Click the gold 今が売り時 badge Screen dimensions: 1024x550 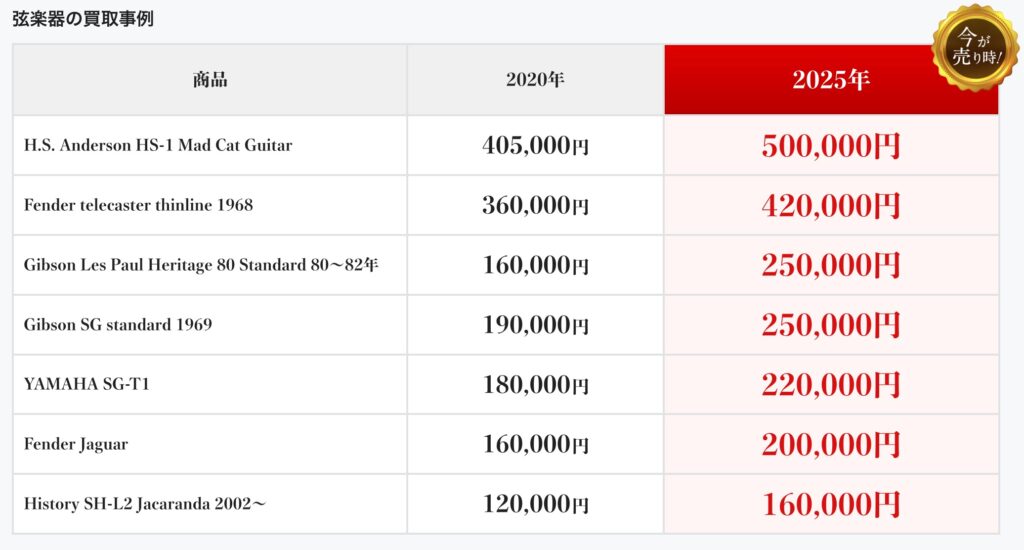[x=976, y=48]
